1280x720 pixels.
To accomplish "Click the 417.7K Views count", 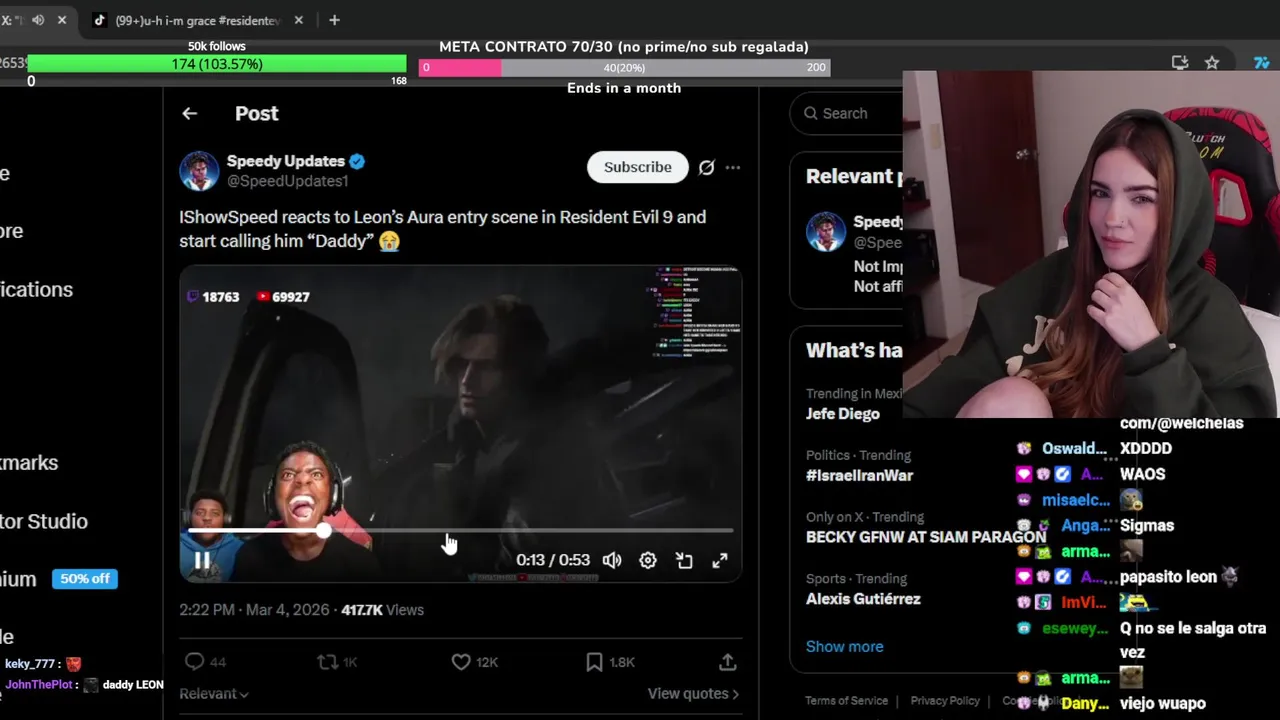I will (383, 610).
